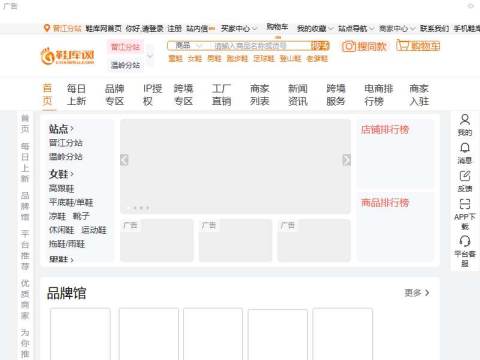
Task: Click 鞋库网首页 link in top bar
Action: click(x=103, y=29)
